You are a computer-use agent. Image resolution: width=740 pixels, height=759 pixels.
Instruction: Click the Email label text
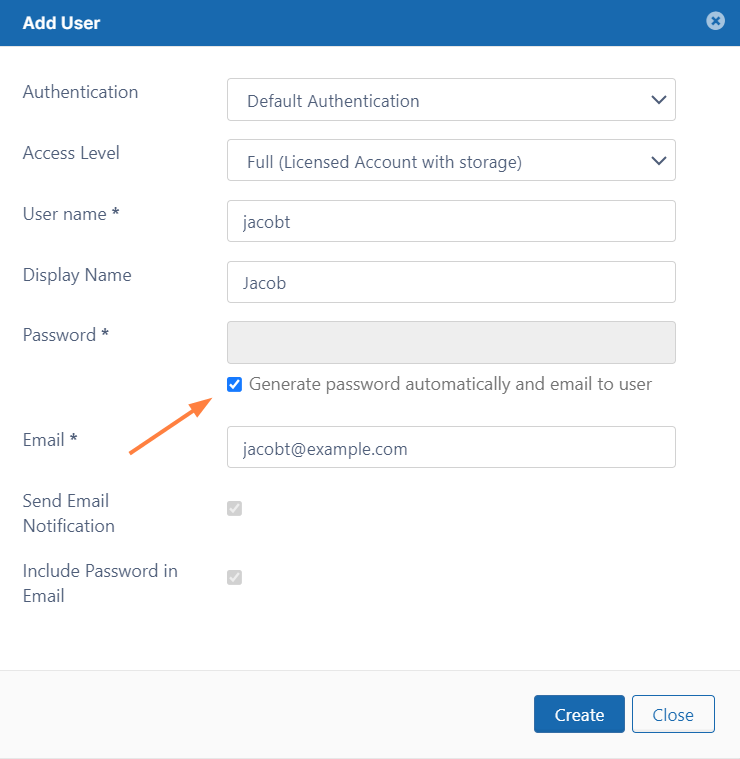[50, 440]
